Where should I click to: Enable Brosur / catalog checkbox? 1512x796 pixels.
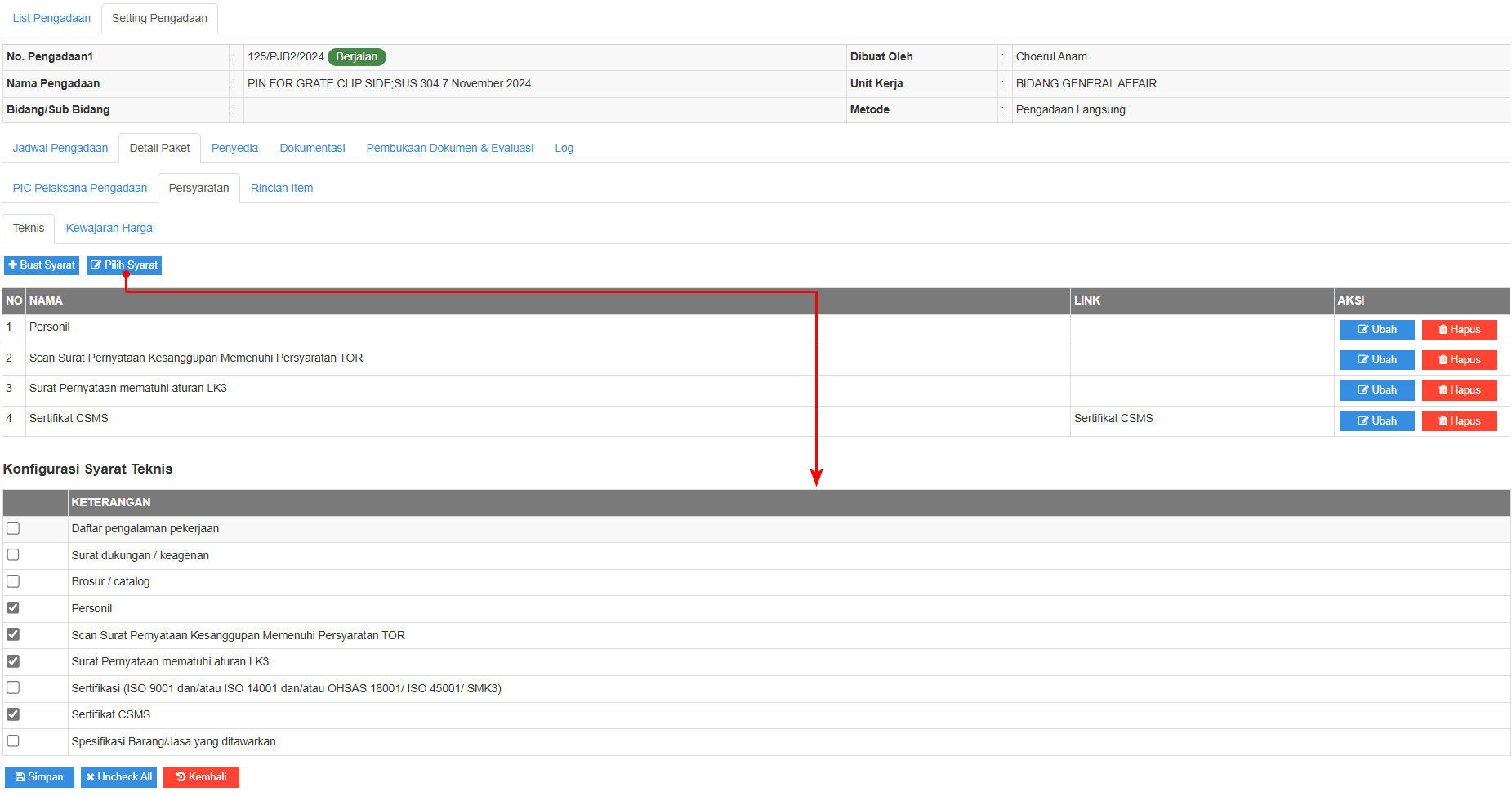13,581
